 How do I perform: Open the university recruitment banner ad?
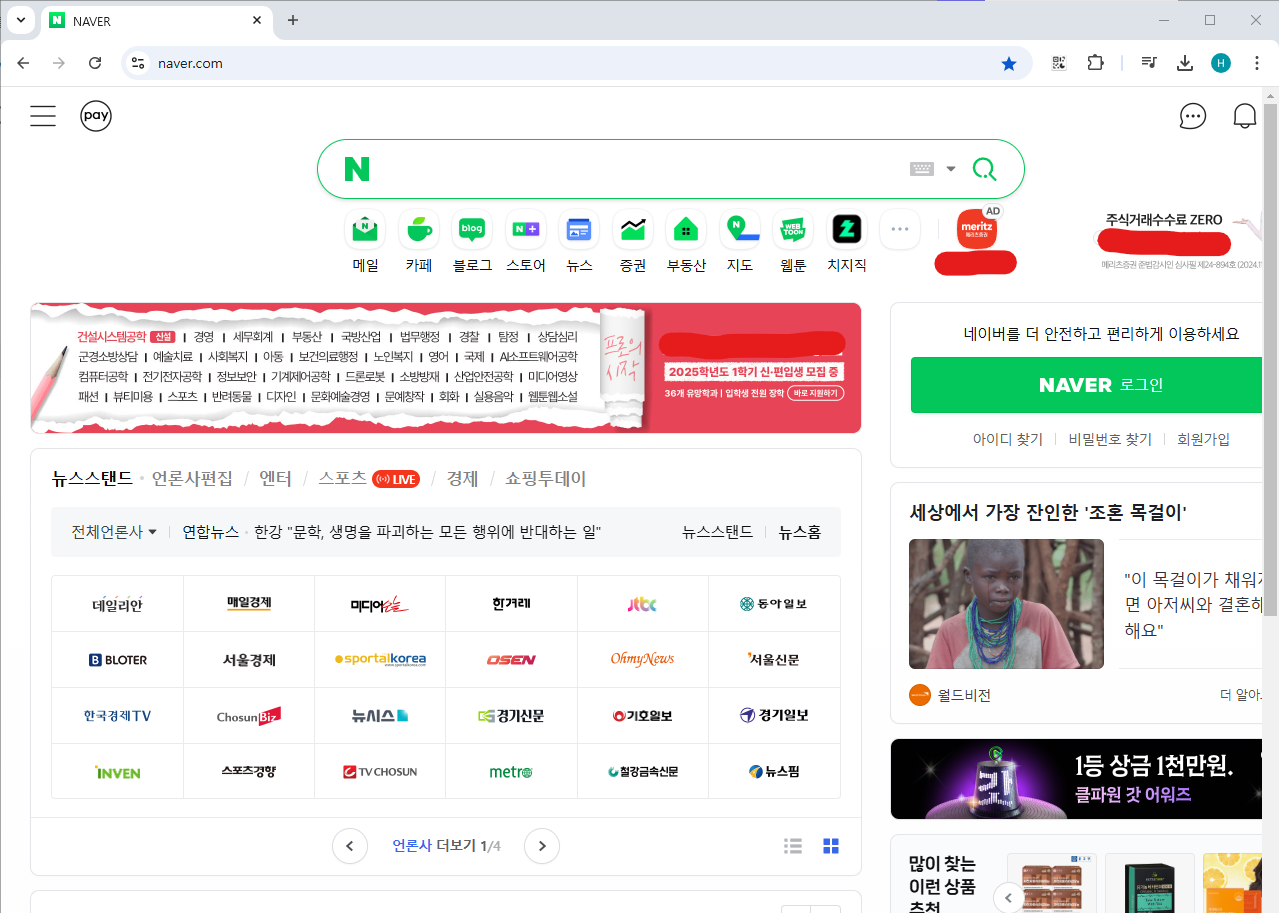(446, 368)
